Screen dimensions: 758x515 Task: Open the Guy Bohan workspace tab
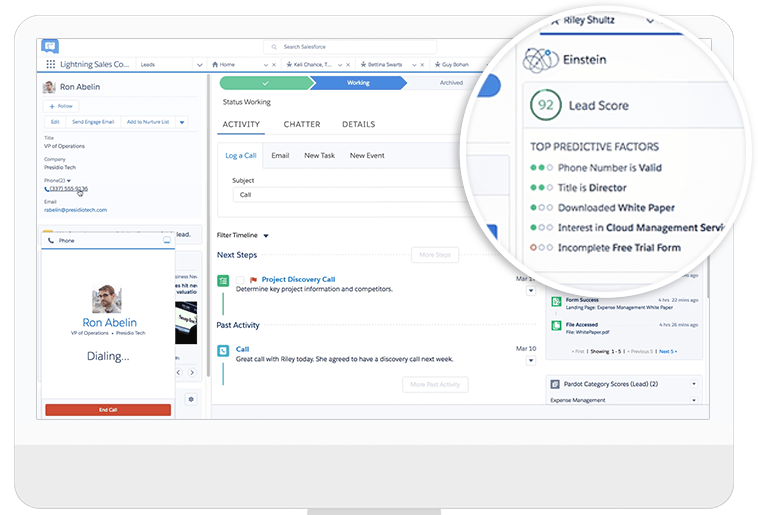click(452, 64)
